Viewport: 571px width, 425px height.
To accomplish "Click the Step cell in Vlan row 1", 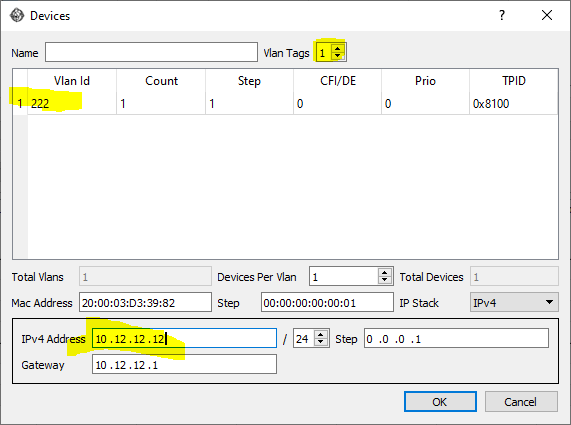I will 249,104.
